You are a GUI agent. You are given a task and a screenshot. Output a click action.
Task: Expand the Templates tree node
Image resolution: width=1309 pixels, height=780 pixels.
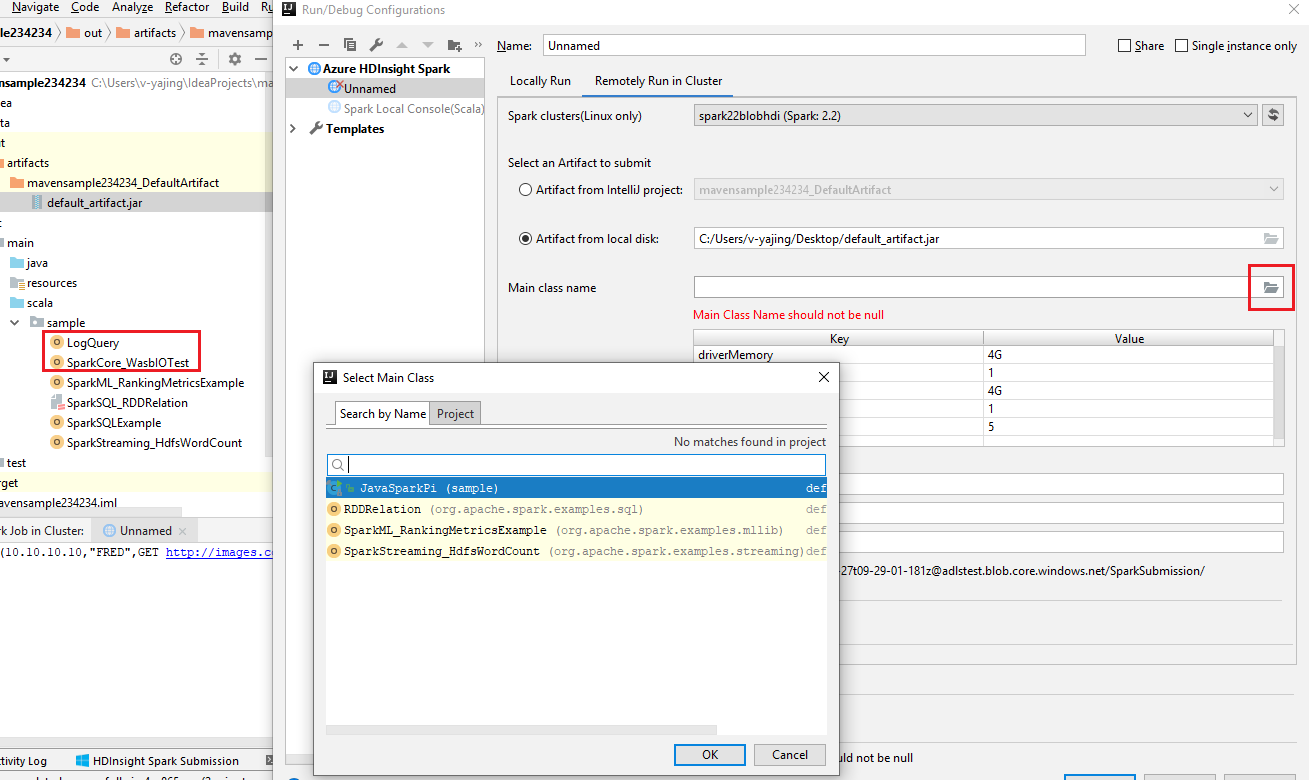point(291,128)
